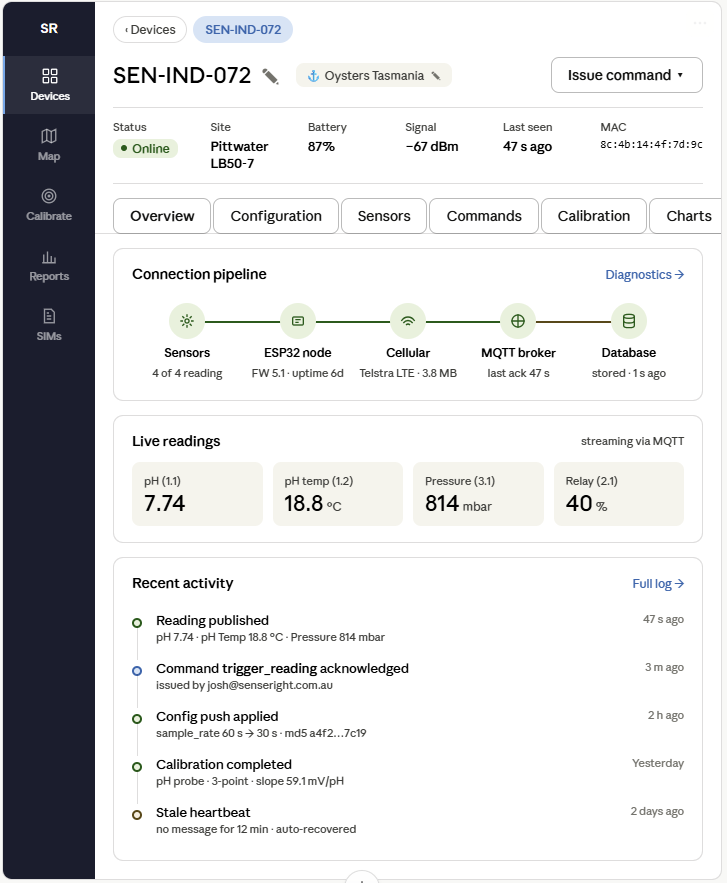
Task: Click the 'Reading published' activity title
Action: click(212, 620)
